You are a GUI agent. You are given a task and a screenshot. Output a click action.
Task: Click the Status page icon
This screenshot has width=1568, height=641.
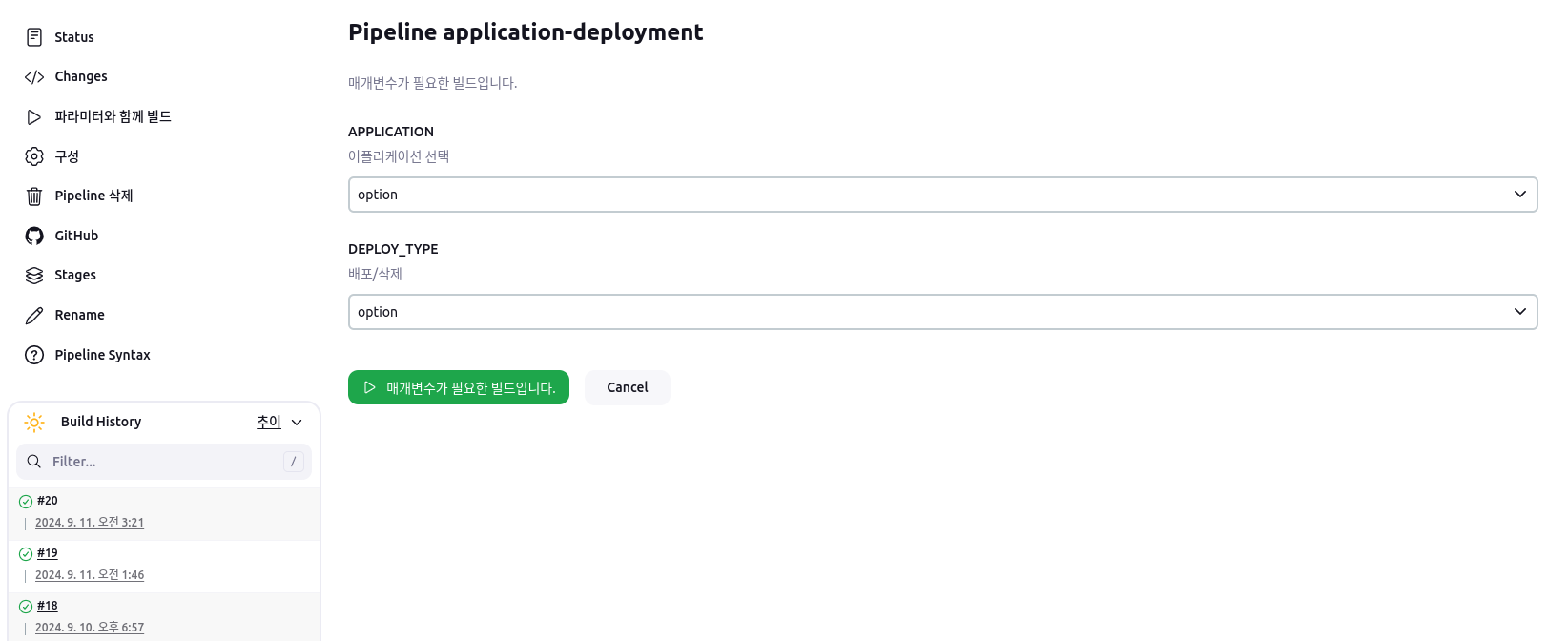click(x=34, y=37)
